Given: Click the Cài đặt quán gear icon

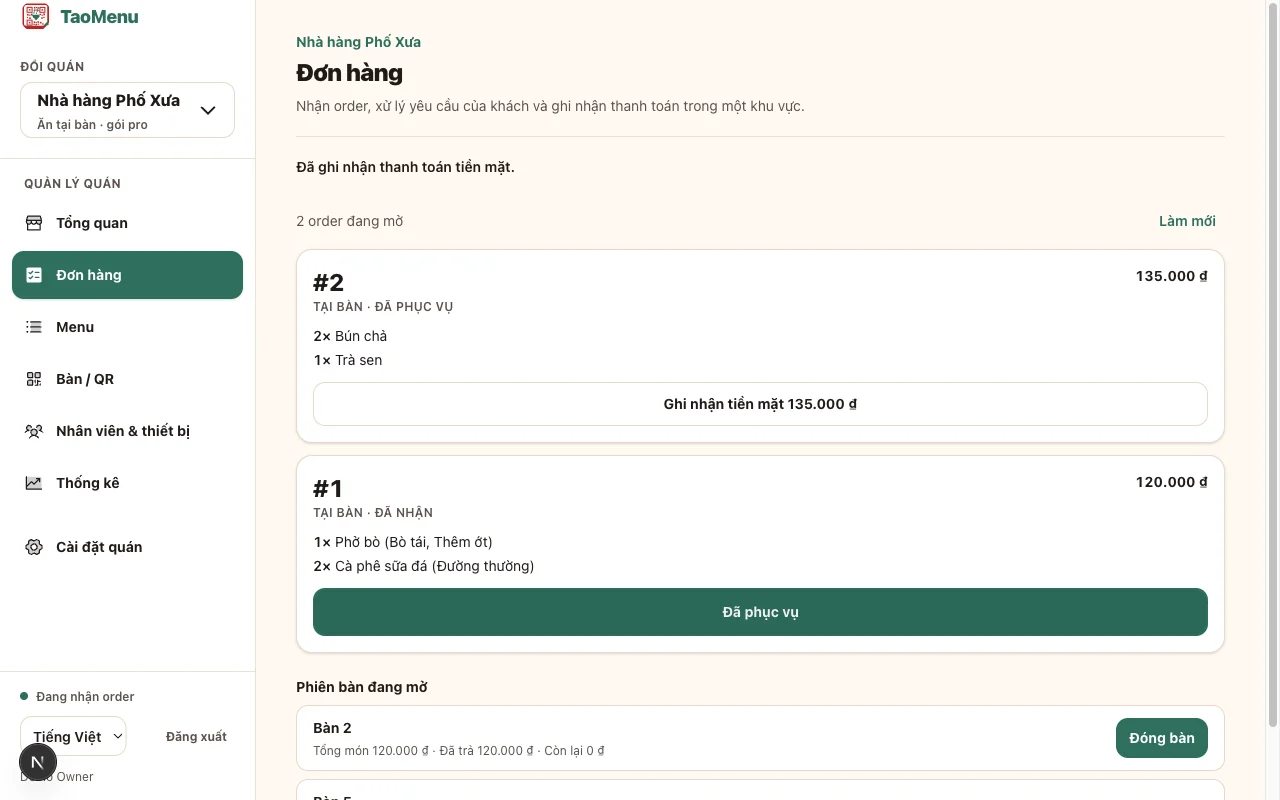Looking at the screenshot, I should (x=34, y=547).
